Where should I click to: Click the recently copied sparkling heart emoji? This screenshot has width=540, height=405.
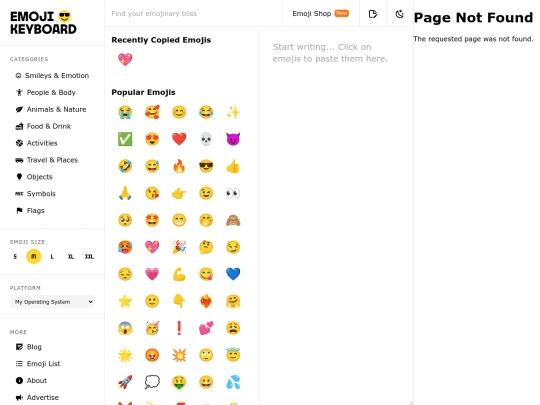[x=125, y=59]
